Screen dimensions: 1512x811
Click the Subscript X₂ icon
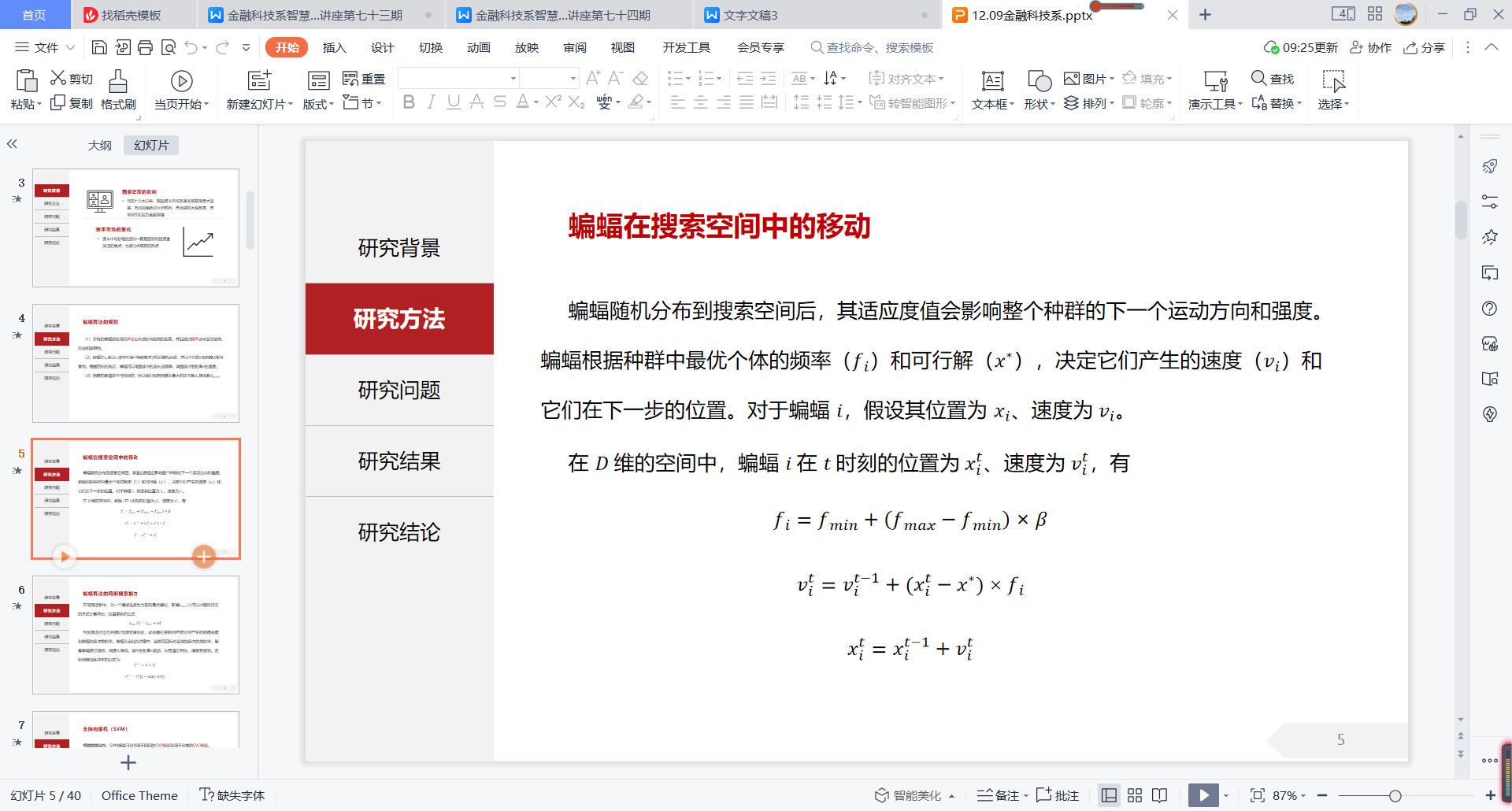point(576,102)
